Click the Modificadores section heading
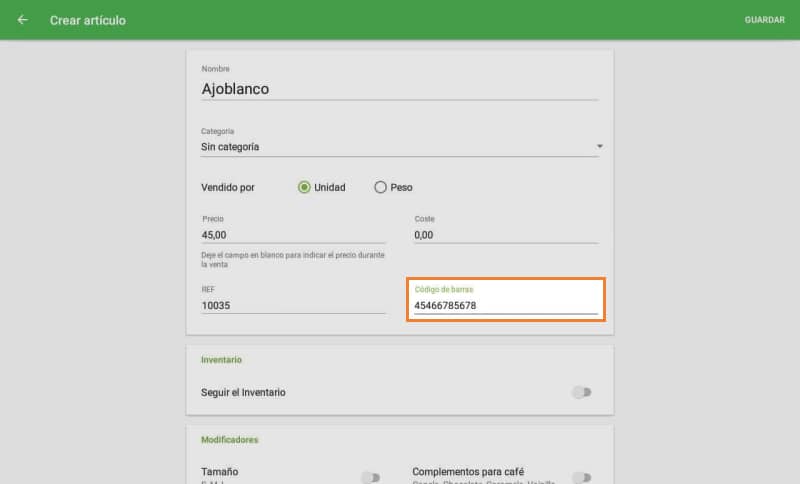Image resolution: width=800 pixels, height=484 pixels. coord(229,439)
